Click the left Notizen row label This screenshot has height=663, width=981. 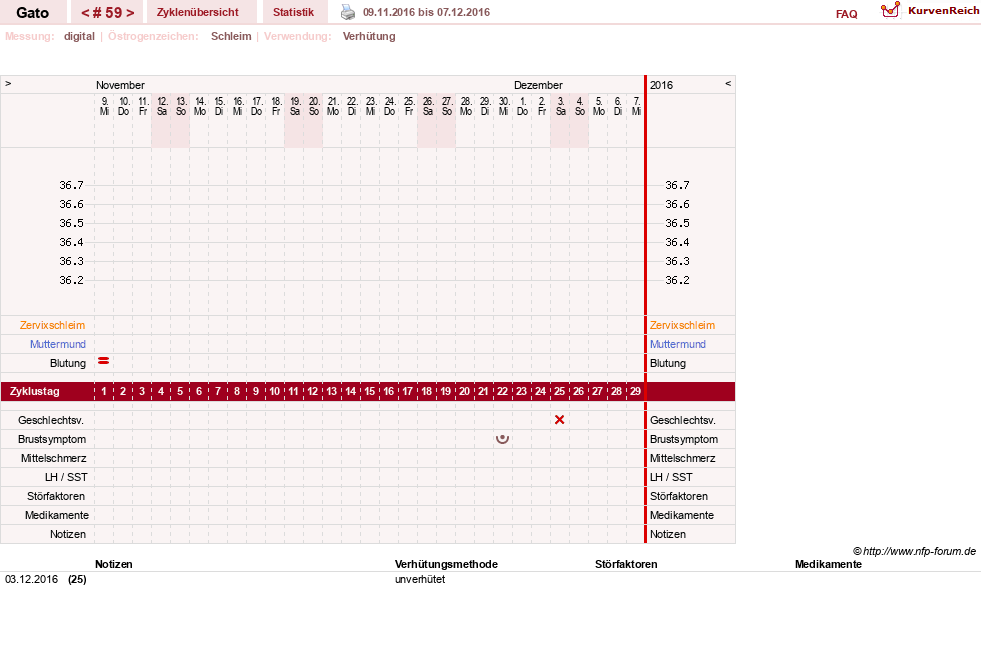pyautogui.click(x=68, y=534)
